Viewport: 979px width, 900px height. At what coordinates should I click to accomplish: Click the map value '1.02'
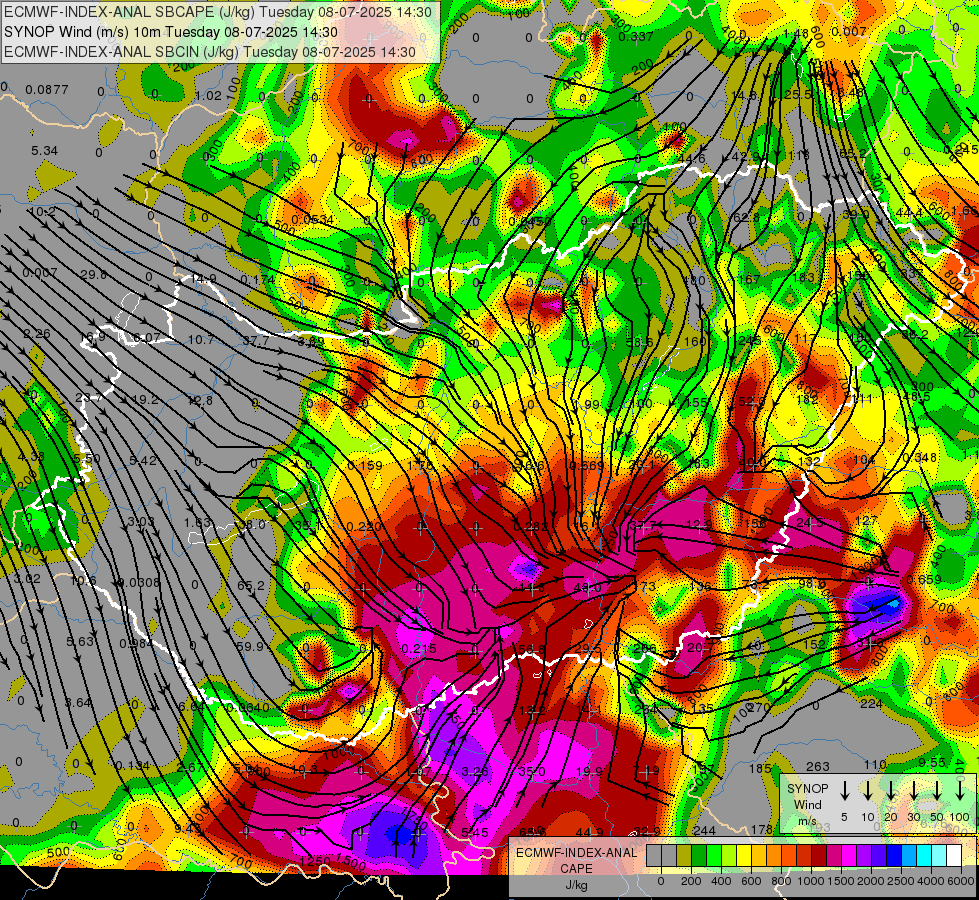[x=209, y=96]
